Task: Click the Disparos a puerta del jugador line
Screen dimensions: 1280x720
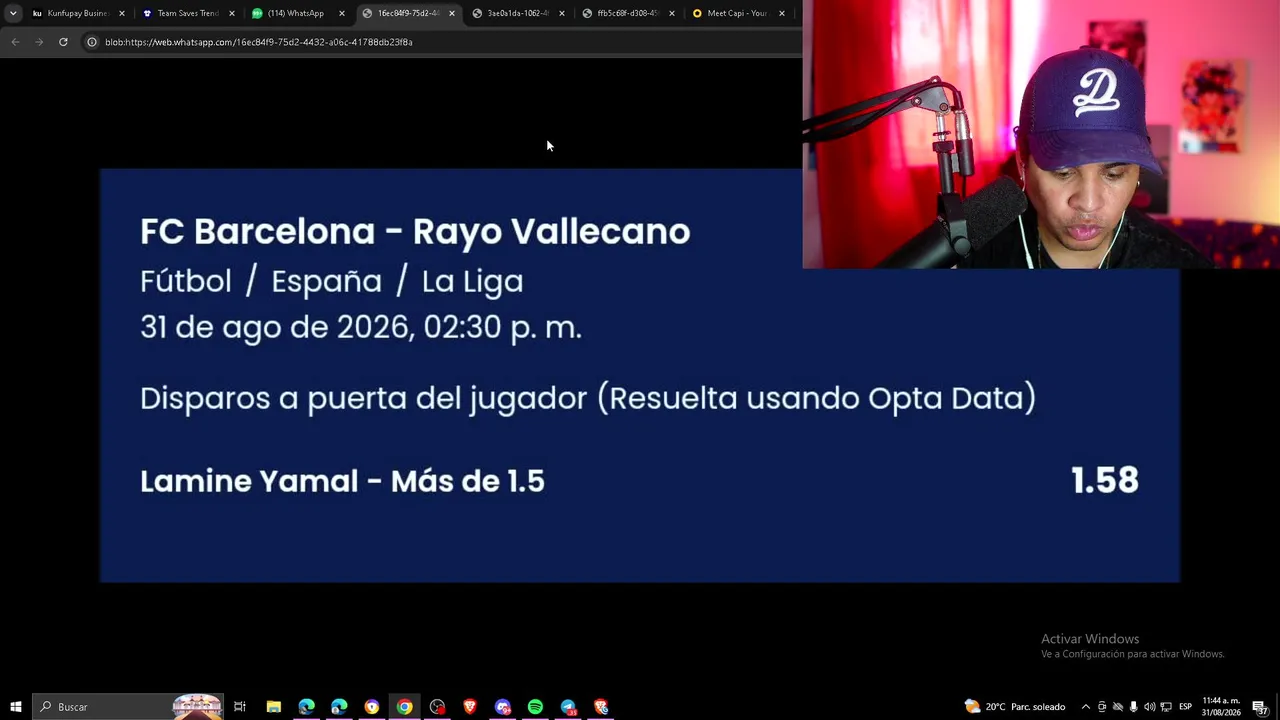Action: coord(588,398)
